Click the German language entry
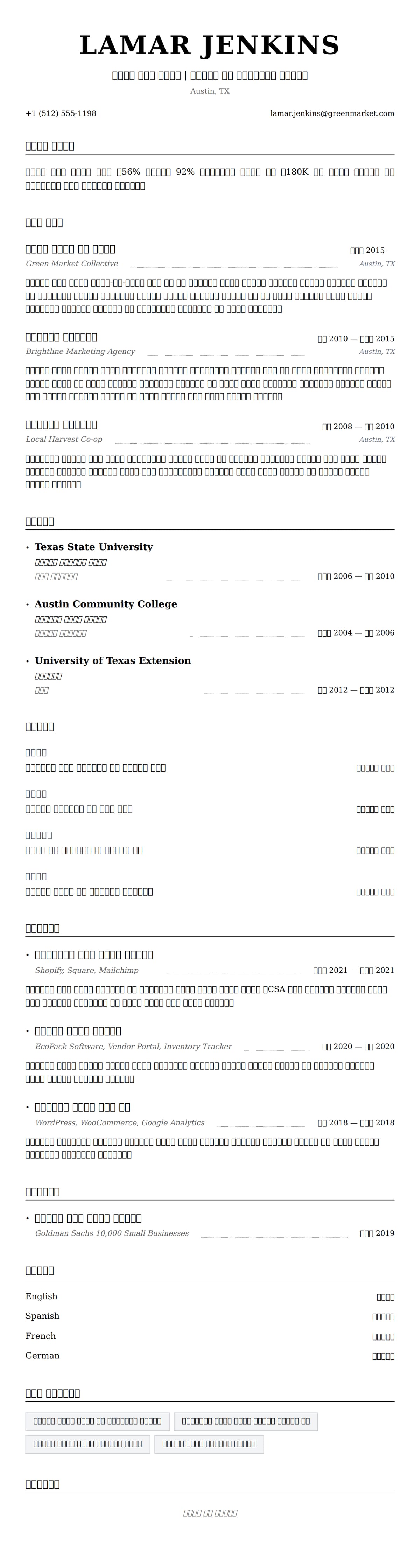The width and height of the screenshot is (420, 1568). click(43, 1356)
